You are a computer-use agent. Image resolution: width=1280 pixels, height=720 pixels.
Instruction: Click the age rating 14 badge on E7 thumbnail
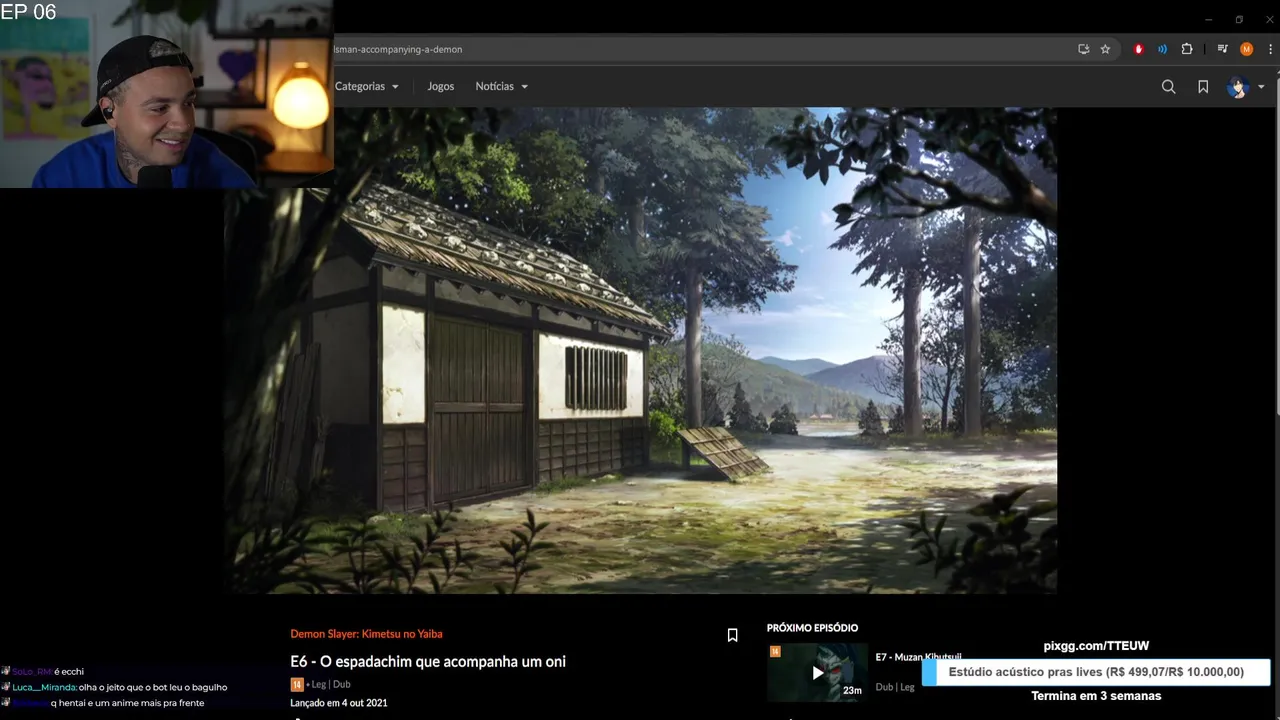(775, 651)
